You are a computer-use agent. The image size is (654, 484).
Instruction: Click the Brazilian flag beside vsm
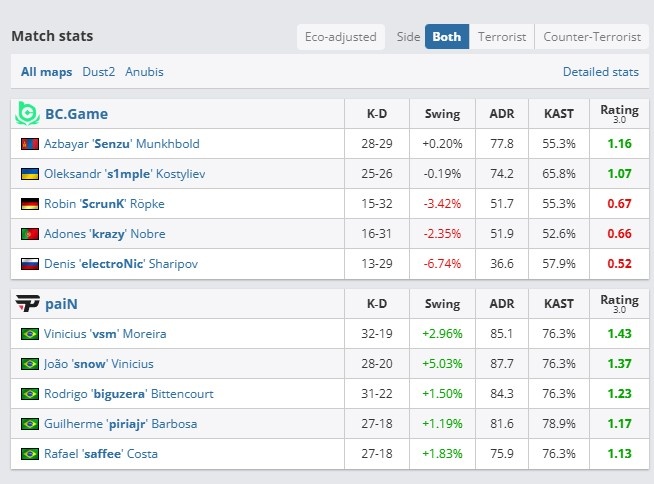(x=30, y=334)
